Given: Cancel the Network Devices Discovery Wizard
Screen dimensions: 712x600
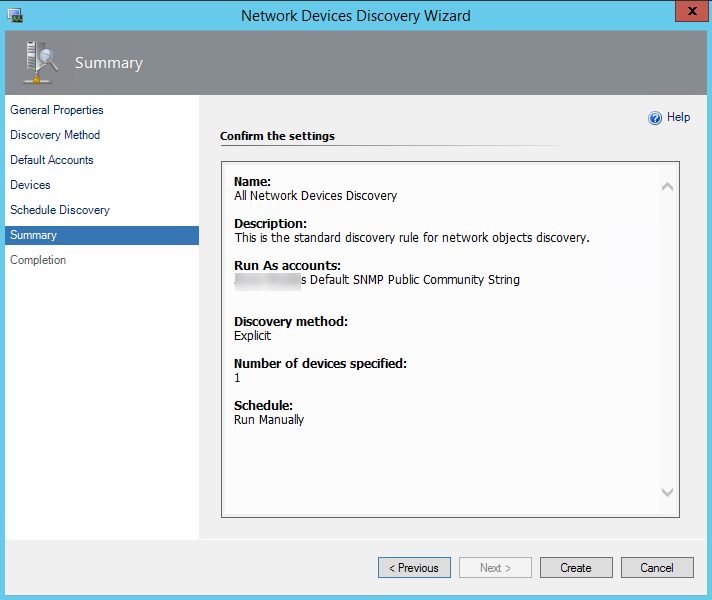Looking at the screenshot, I should pos(657,568).
